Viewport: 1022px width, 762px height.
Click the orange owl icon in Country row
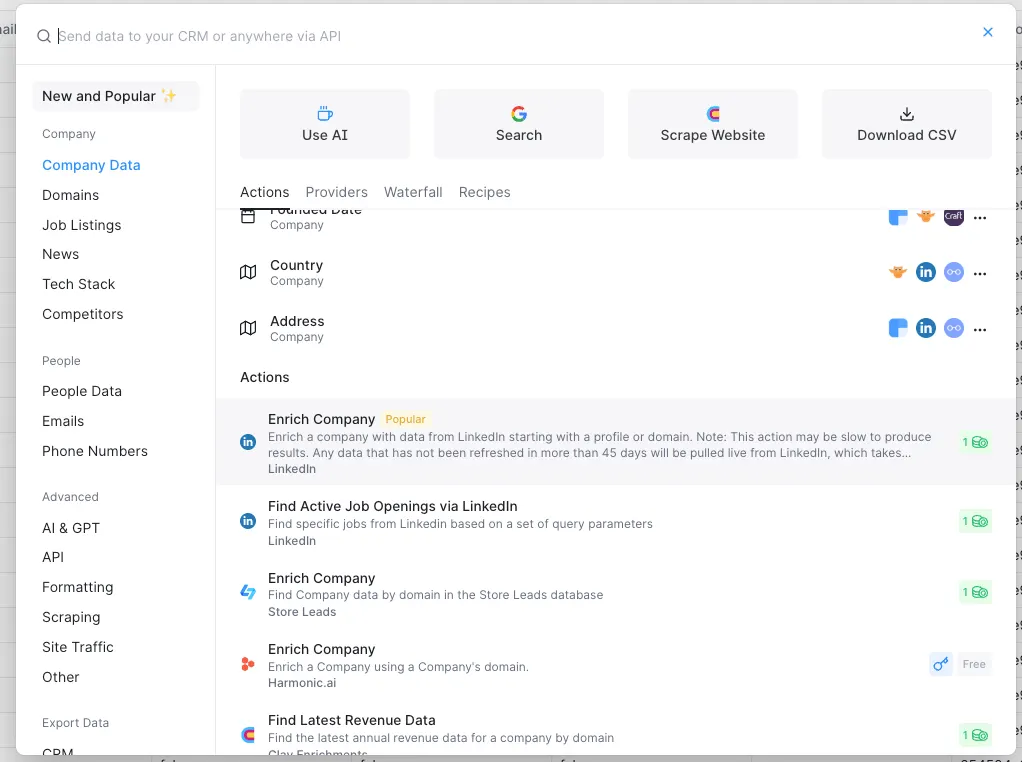click(x=898, y=272)
